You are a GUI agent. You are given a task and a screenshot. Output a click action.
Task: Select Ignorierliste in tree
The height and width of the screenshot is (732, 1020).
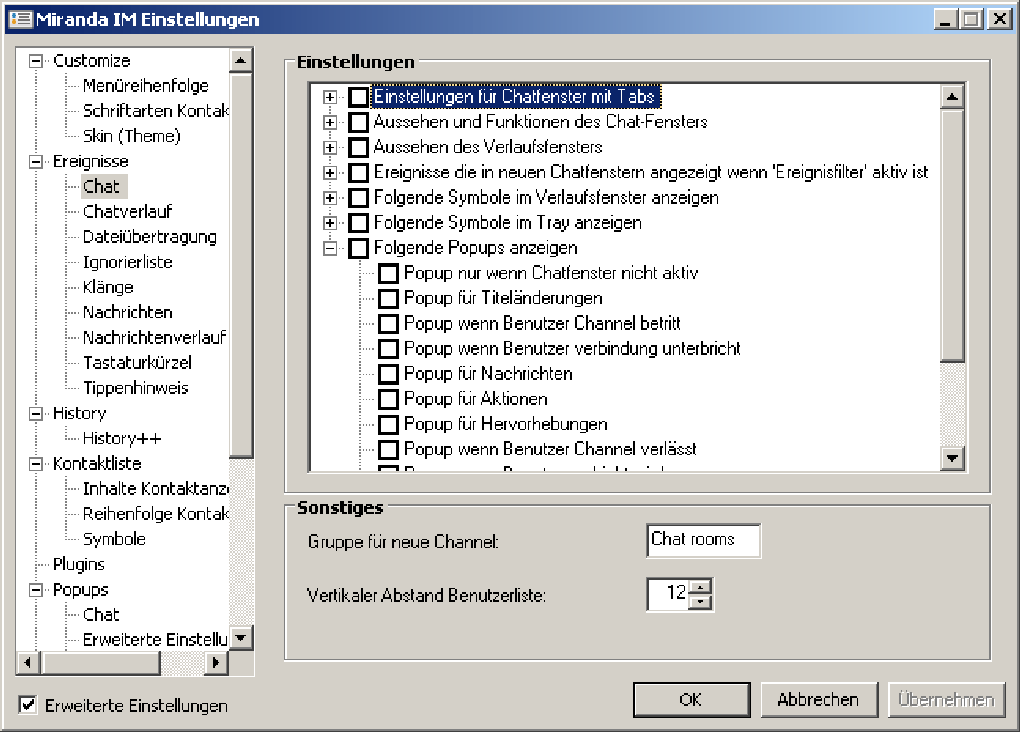128,262
